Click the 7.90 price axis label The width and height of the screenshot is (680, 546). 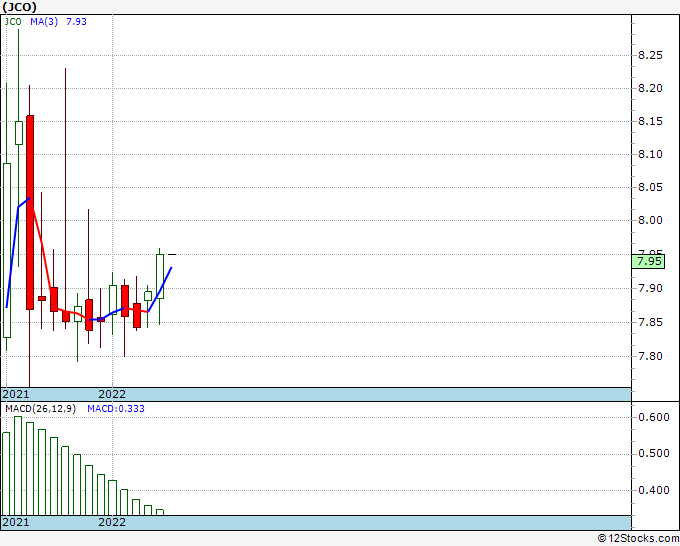pyautogui.click(x=650, y=288)
